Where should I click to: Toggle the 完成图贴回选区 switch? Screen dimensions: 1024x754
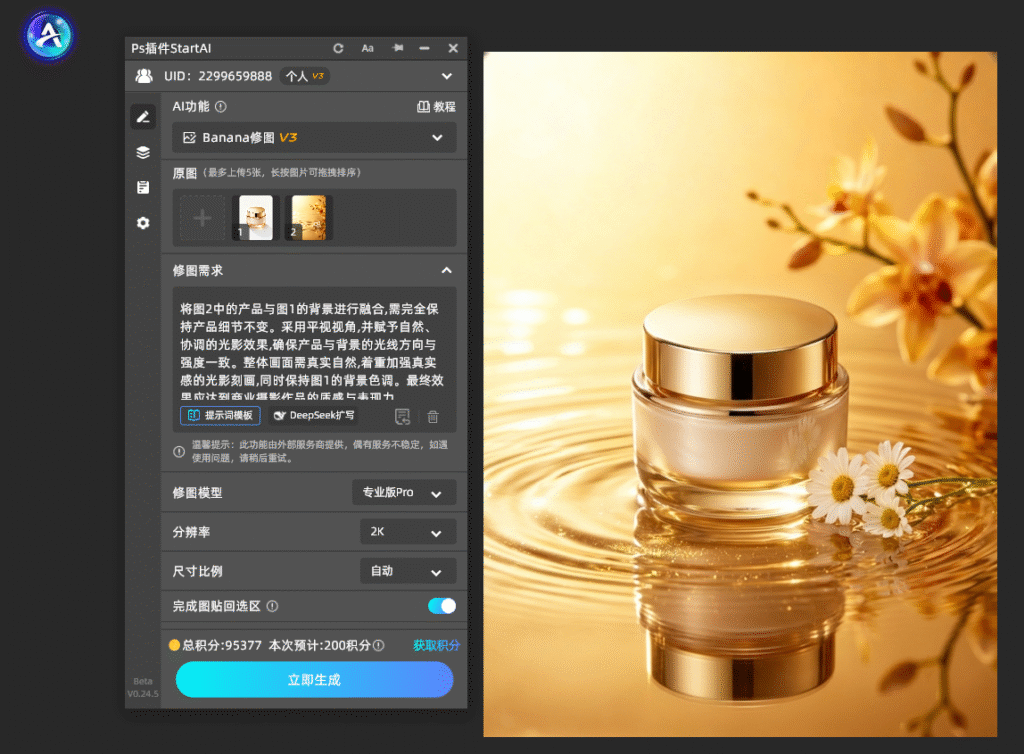(442, 606)
